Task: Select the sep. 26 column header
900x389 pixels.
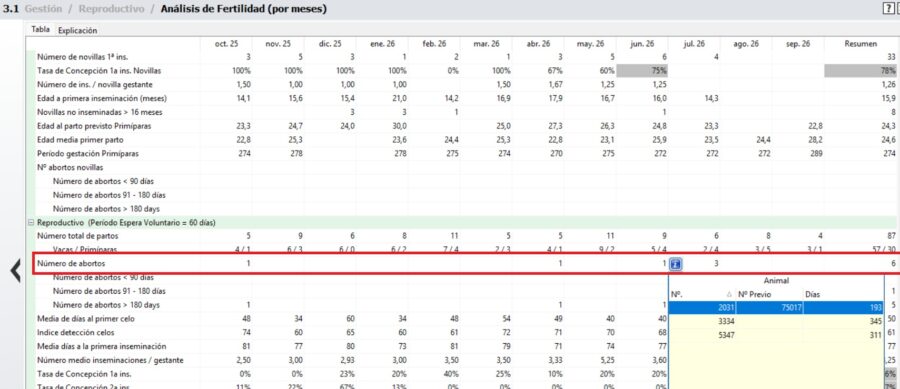Action: [798, 44]
